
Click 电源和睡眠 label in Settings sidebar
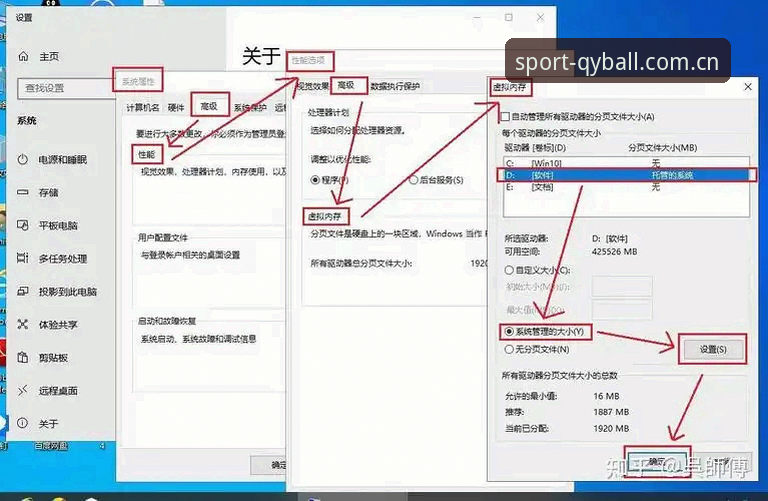63,160
